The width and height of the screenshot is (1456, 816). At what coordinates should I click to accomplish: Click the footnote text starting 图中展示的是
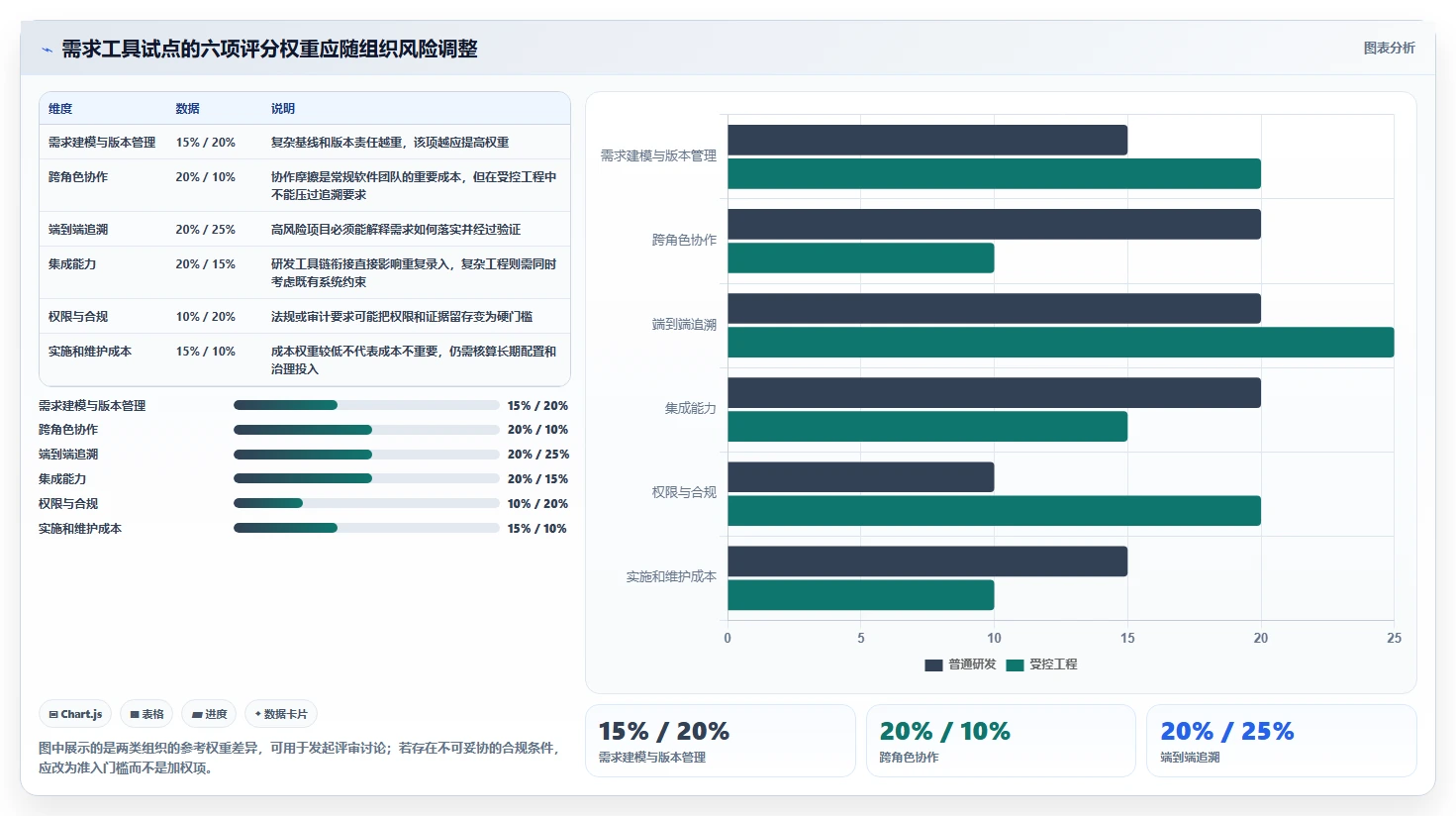point(301,758)
